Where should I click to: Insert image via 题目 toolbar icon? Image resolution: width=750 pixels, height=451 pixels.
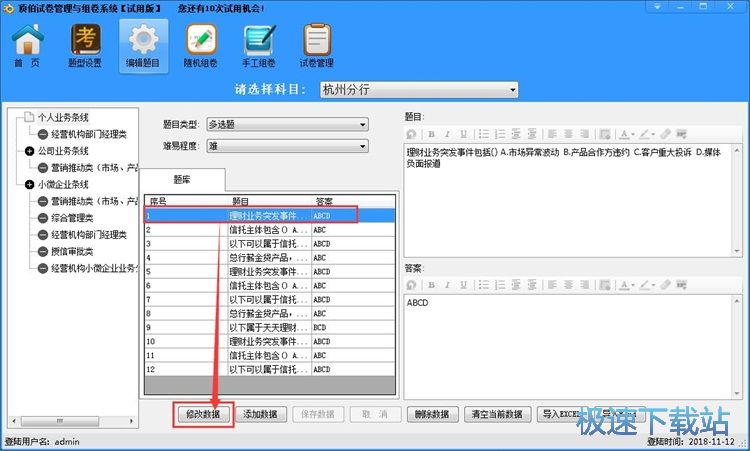pyautogui.click(x=605, y=134)
